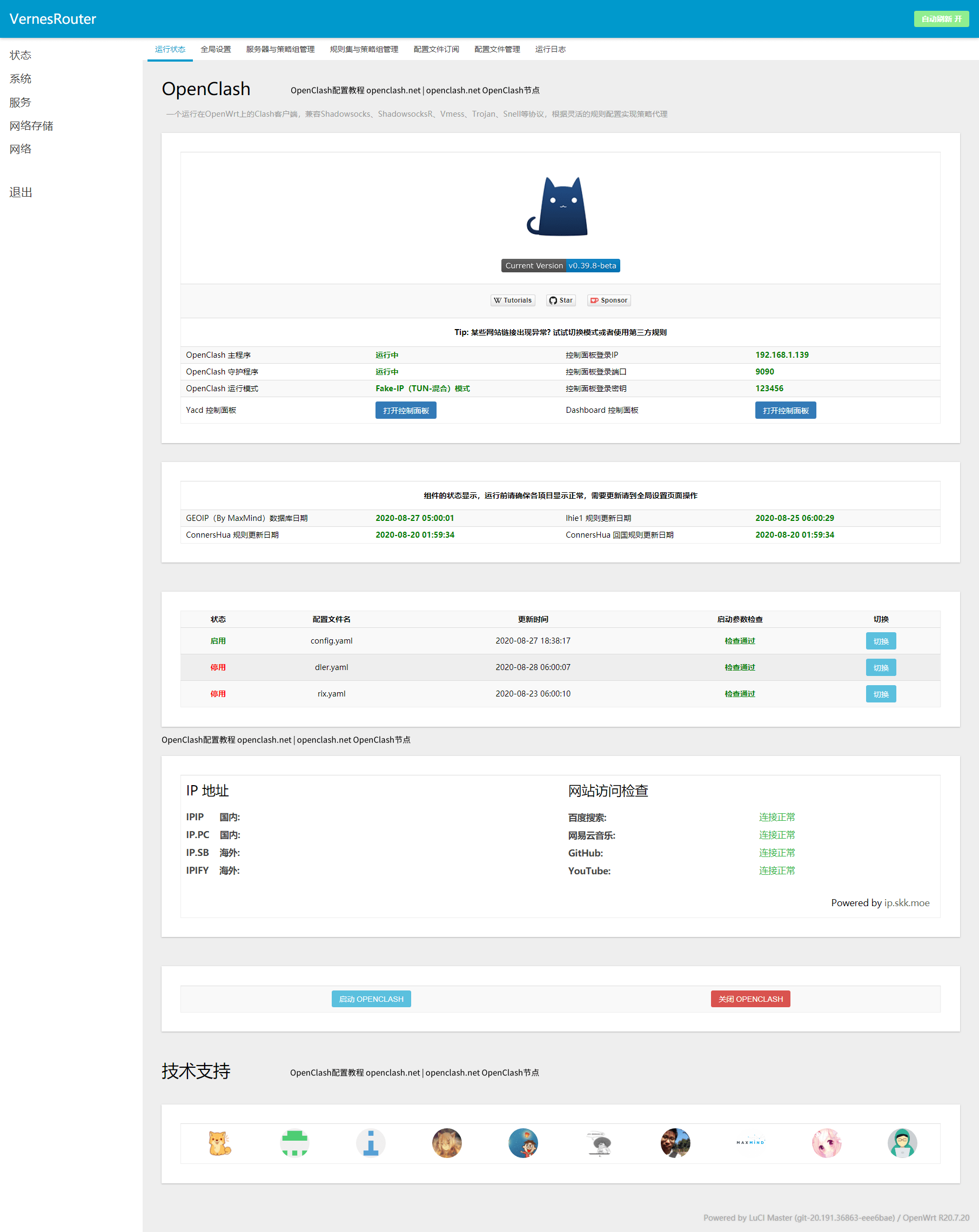Click 退出 to log out

pos(21,192)
